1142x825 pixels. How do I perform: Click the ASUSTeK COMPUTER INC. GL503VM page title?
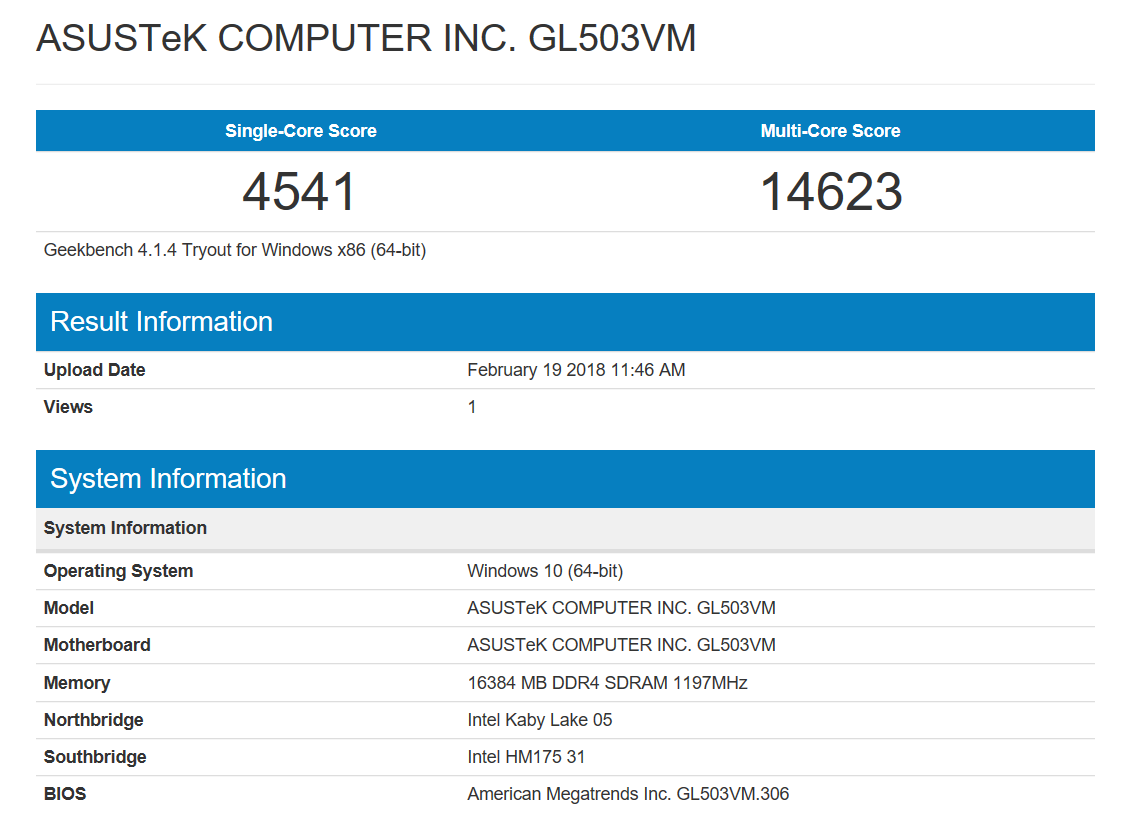coord(365,39)
